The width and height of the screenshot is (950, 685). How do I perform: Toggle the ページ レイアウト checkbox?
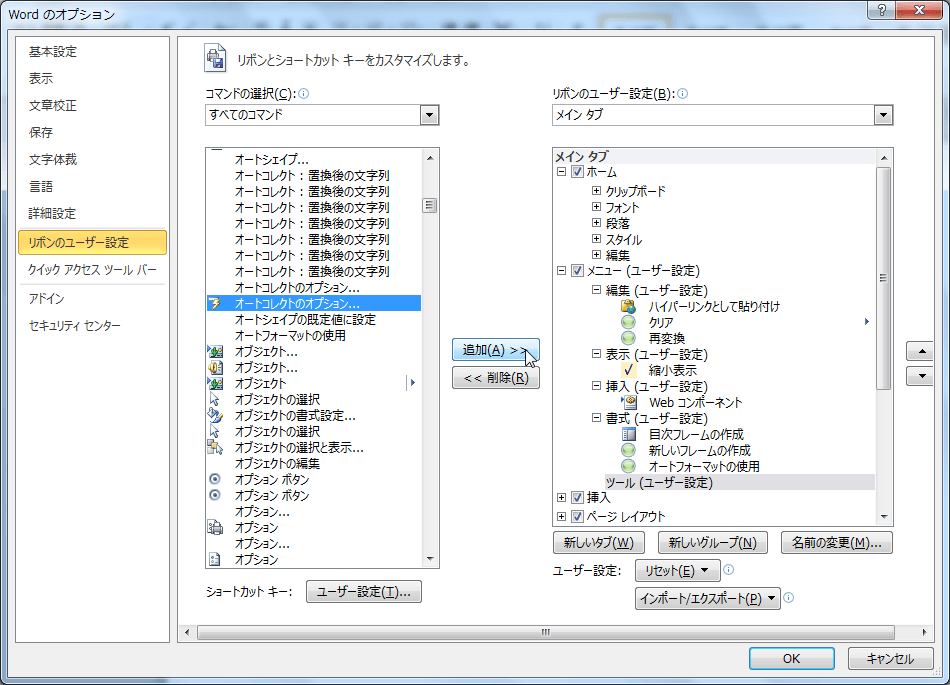(x=577, y=517)
